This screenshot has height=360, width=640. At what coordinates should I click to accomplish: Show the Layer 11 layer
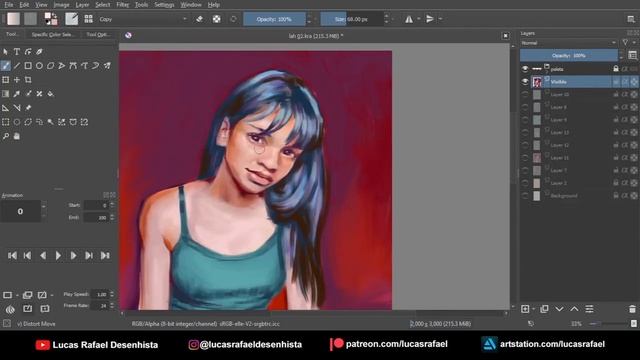[525, 158]
